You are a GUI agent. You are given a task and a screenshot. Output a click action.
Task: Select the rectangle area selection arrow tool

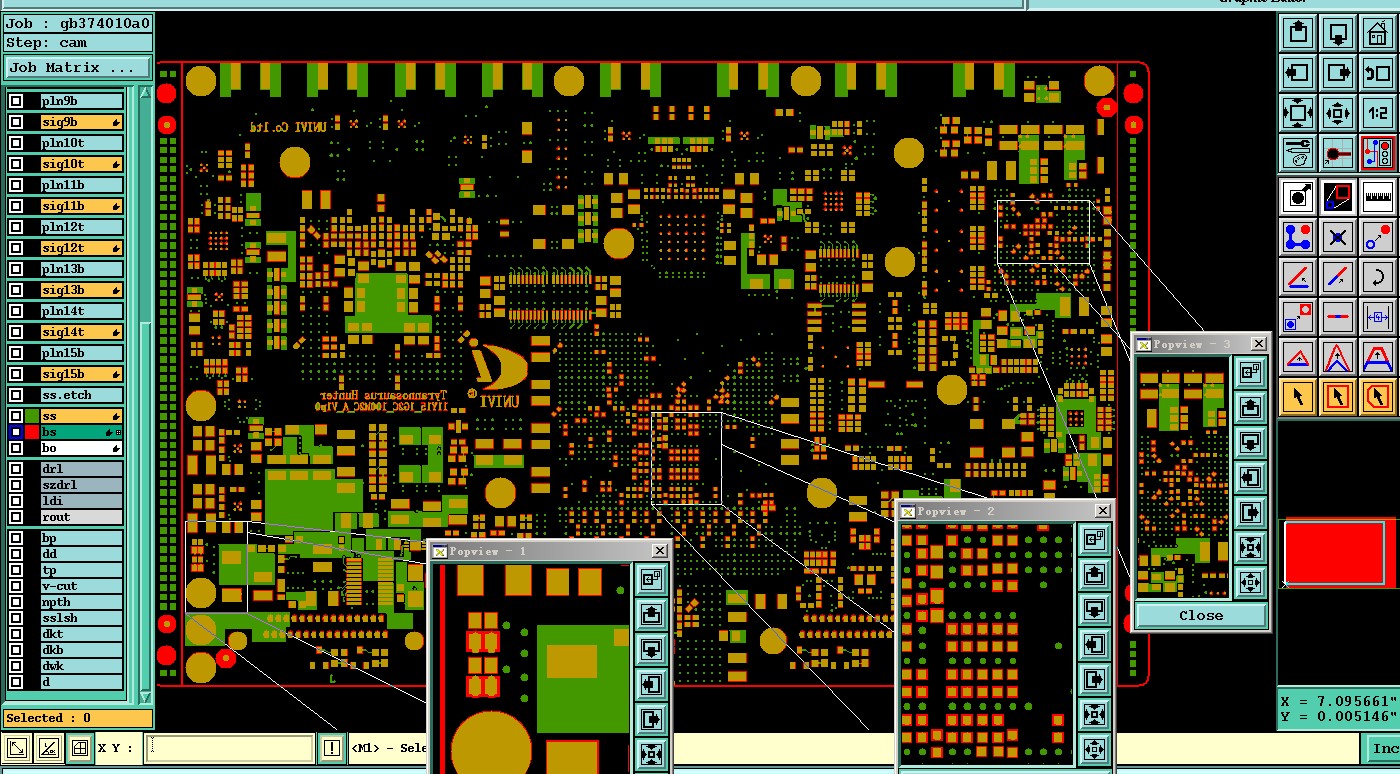point(1338,397)
